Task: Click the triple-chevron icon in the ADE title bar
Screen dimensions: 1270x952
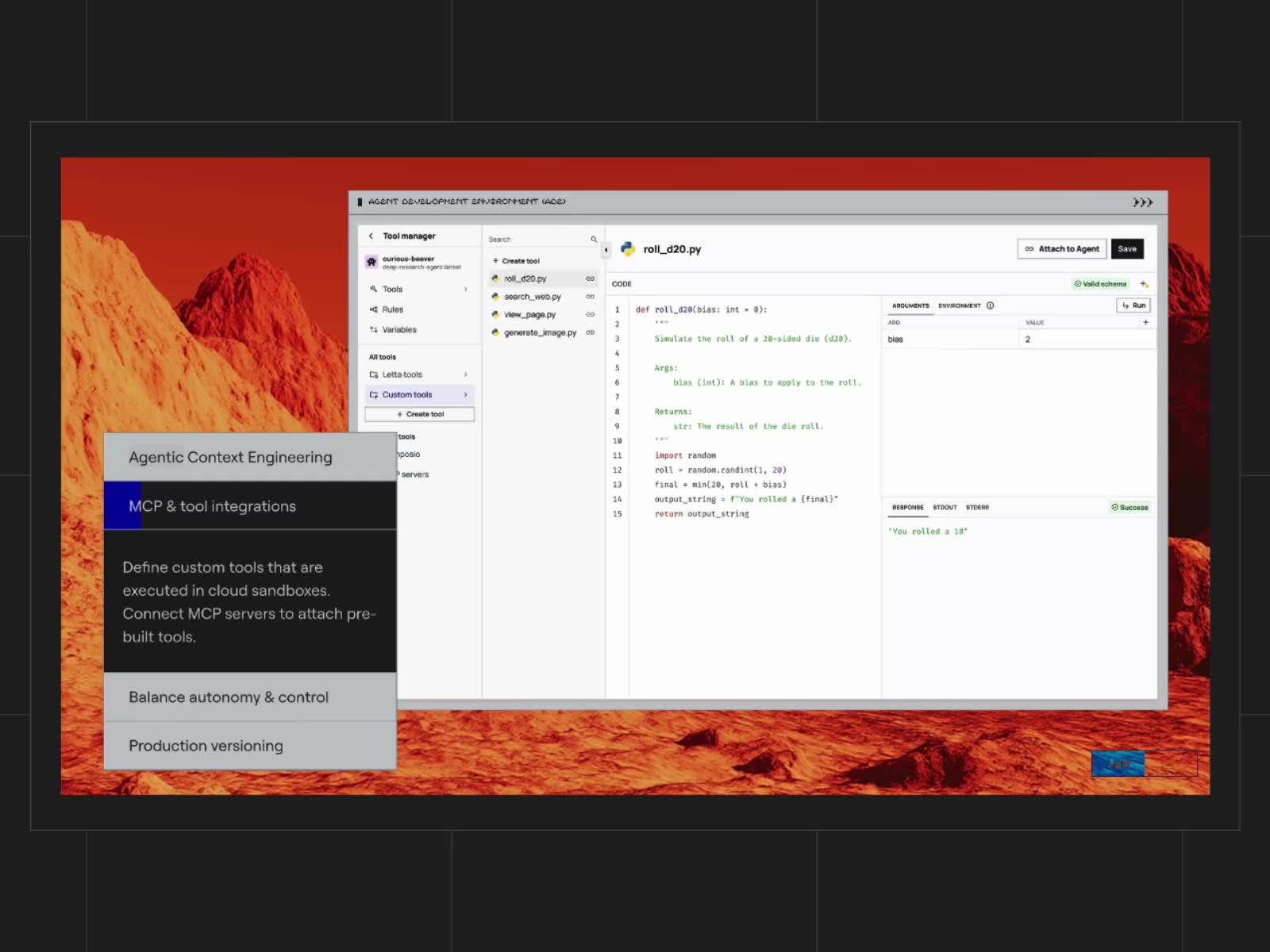Action: point(1142,202)
